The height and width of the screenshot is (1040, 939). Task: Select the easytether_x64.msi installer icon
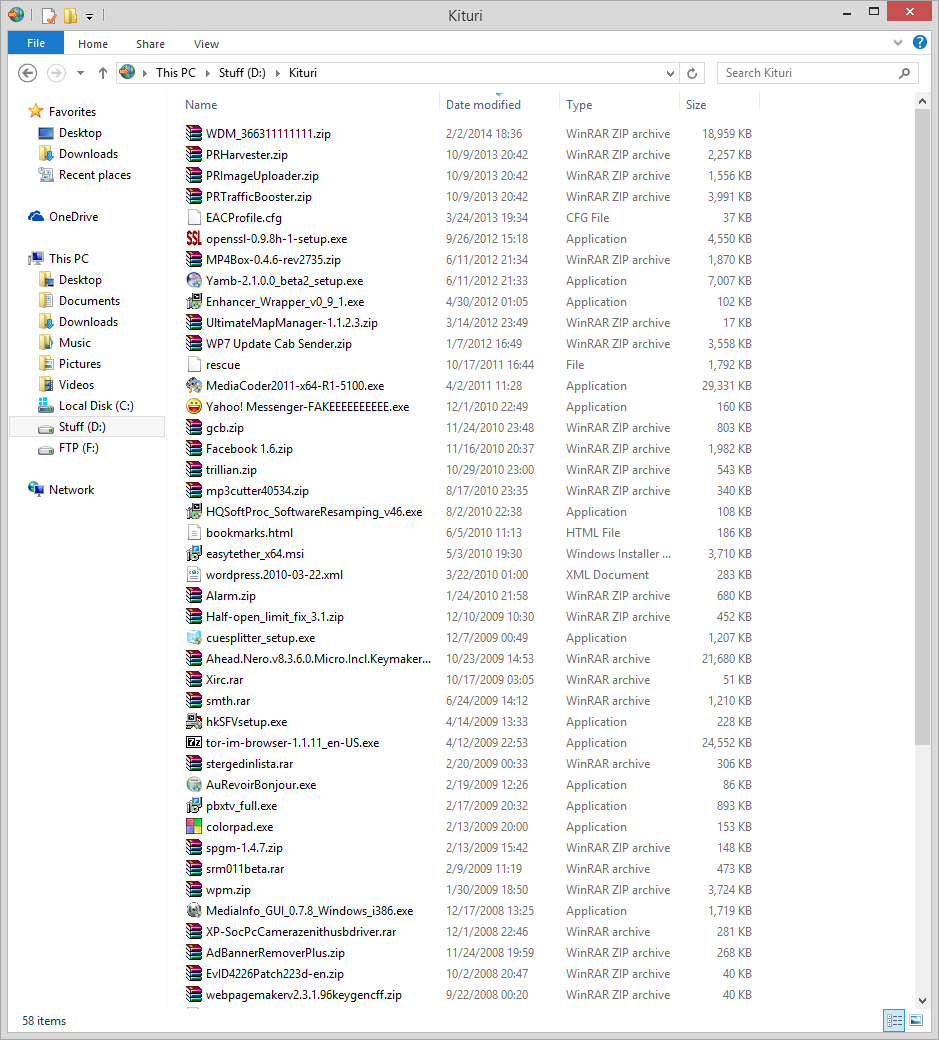tap(194, 554)
